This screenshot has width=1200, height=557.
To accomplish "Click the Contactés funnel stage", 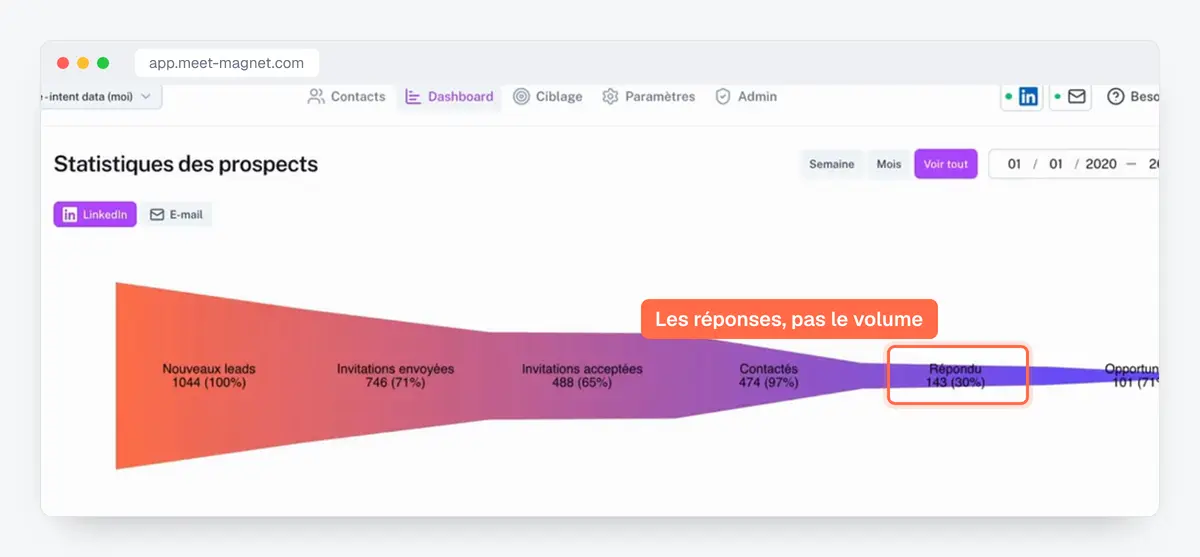I will pyautogui.click(x=768, y=376).
